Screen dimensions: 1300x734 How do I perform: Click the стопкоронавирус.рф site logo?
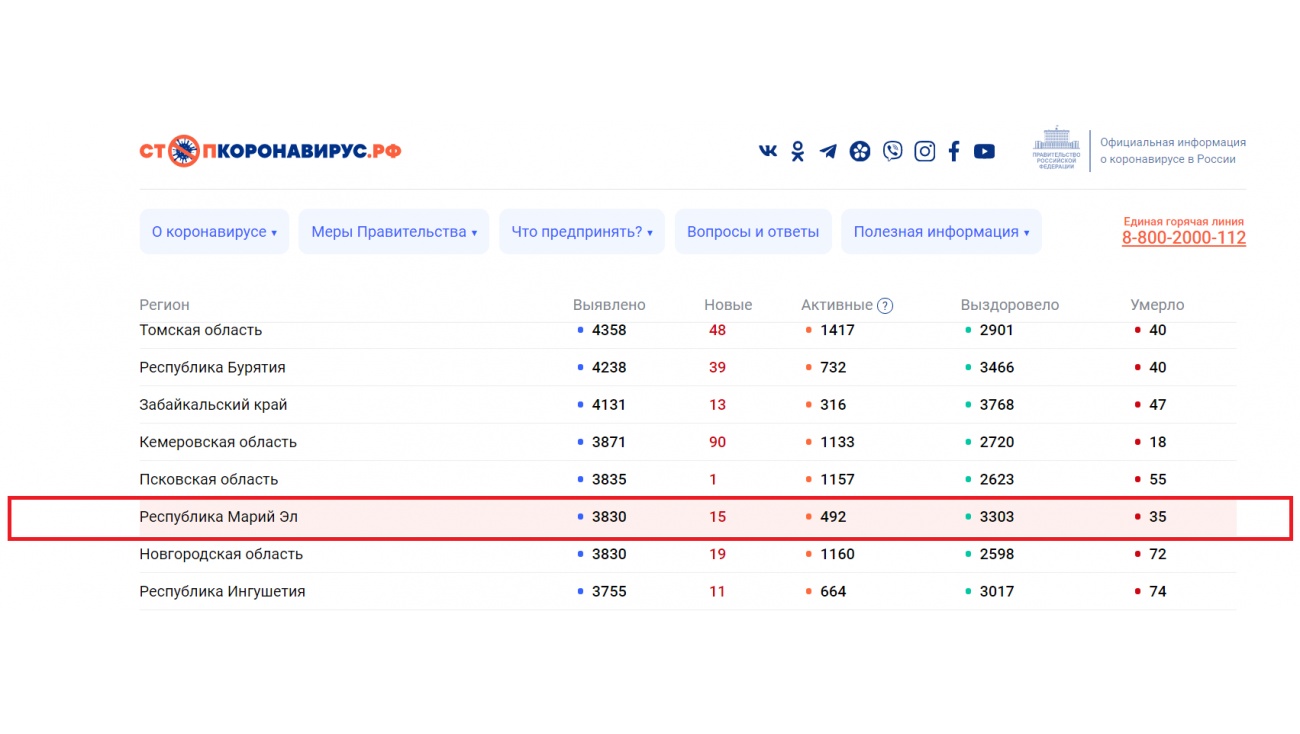point(270,152)
